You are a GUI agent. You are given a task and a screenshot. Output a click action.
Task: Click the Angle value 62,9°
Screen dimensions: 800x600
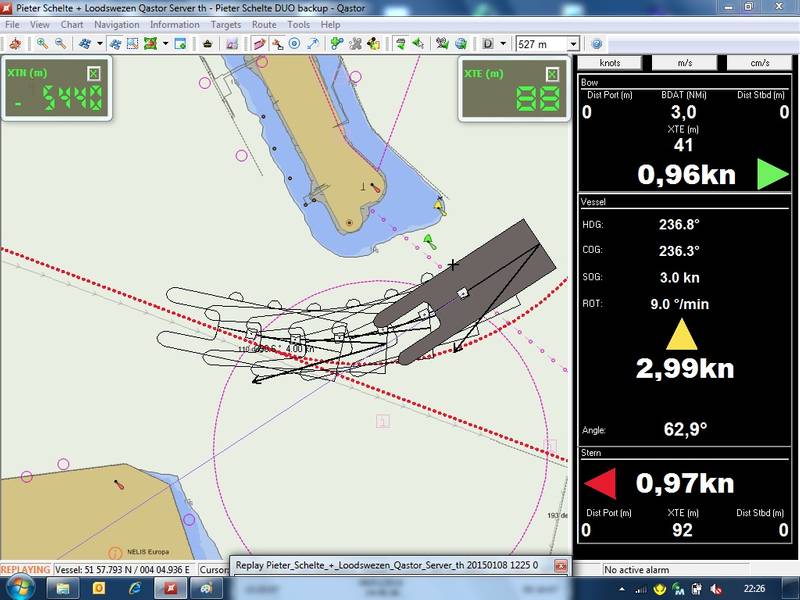click(685, 429)
